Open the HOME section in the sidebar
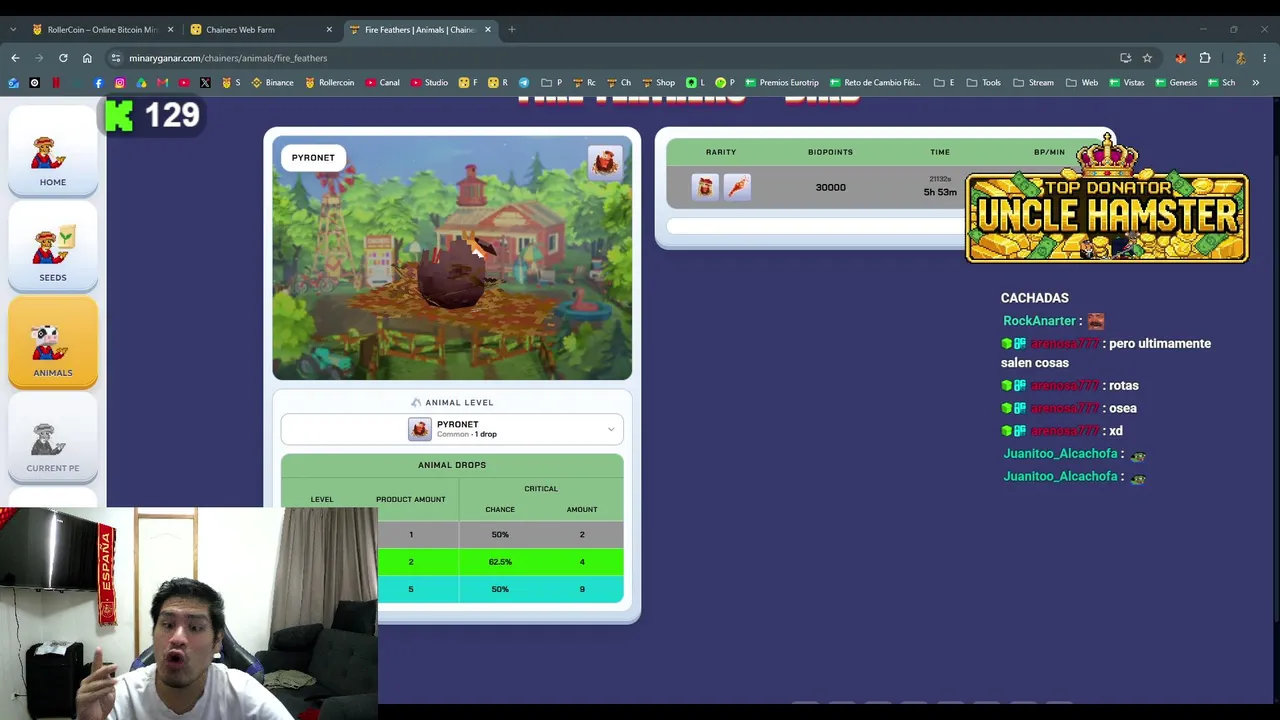1280x720 pixels. (53, 151)
